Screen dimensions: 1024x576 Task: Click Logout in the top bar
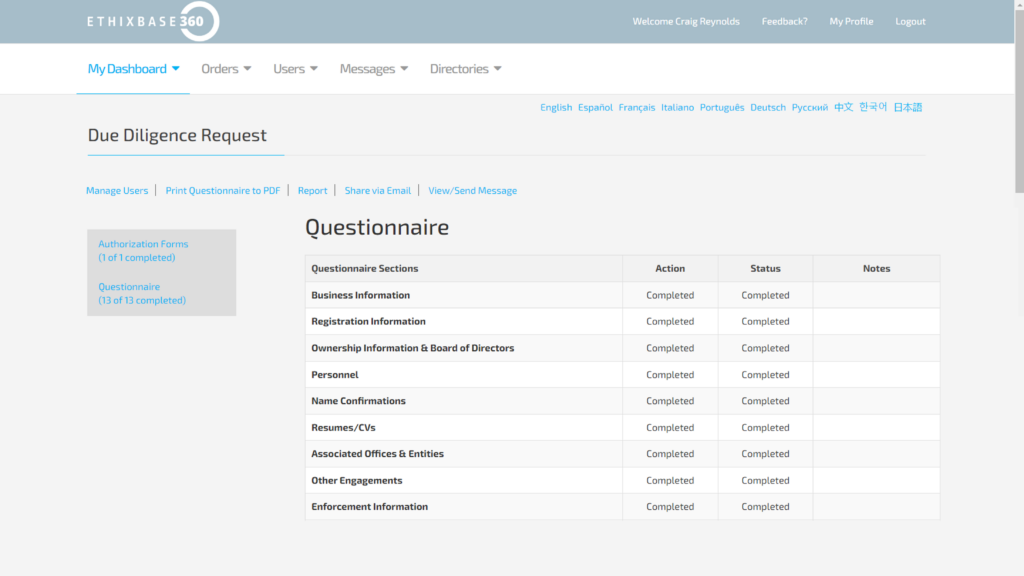click(x=910, y=22)
